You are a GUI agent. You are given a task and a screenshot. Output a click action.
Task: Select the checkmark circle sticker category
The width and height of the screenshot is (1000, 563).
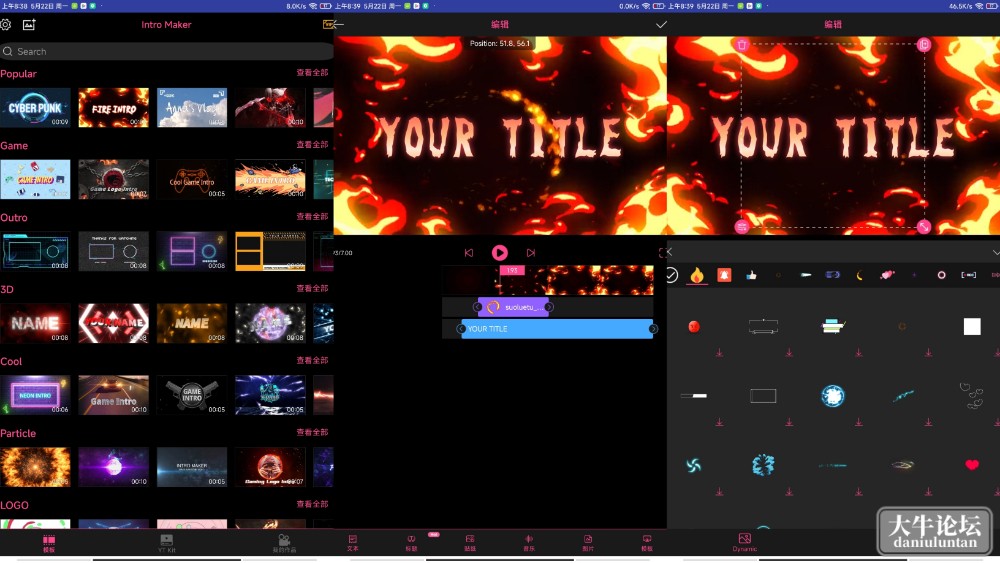(x=672, y=275)
